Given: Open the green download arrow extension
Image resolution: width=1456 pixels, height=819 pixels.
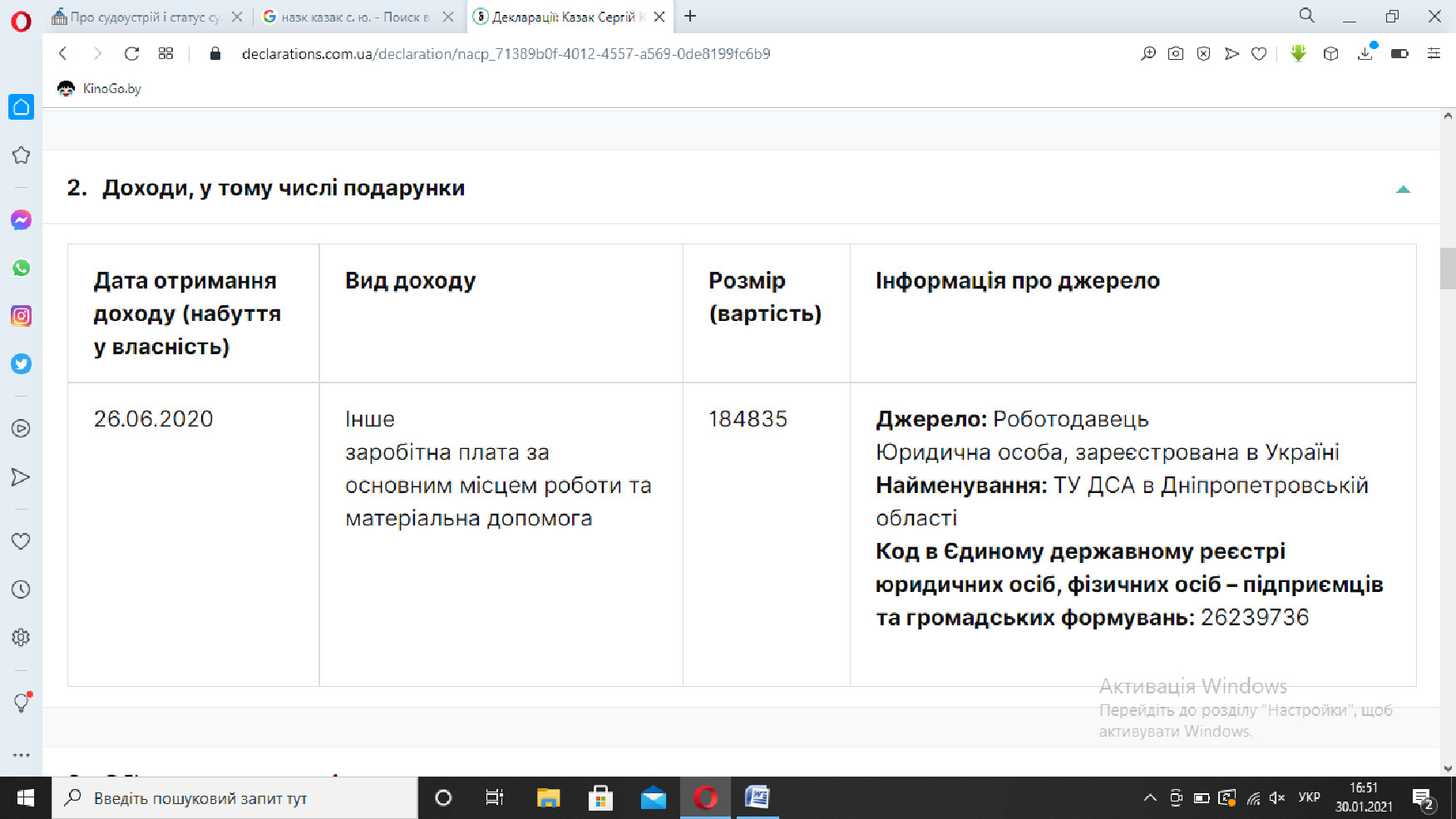Looking at the screenshot, I should [x=1298, y=54].
